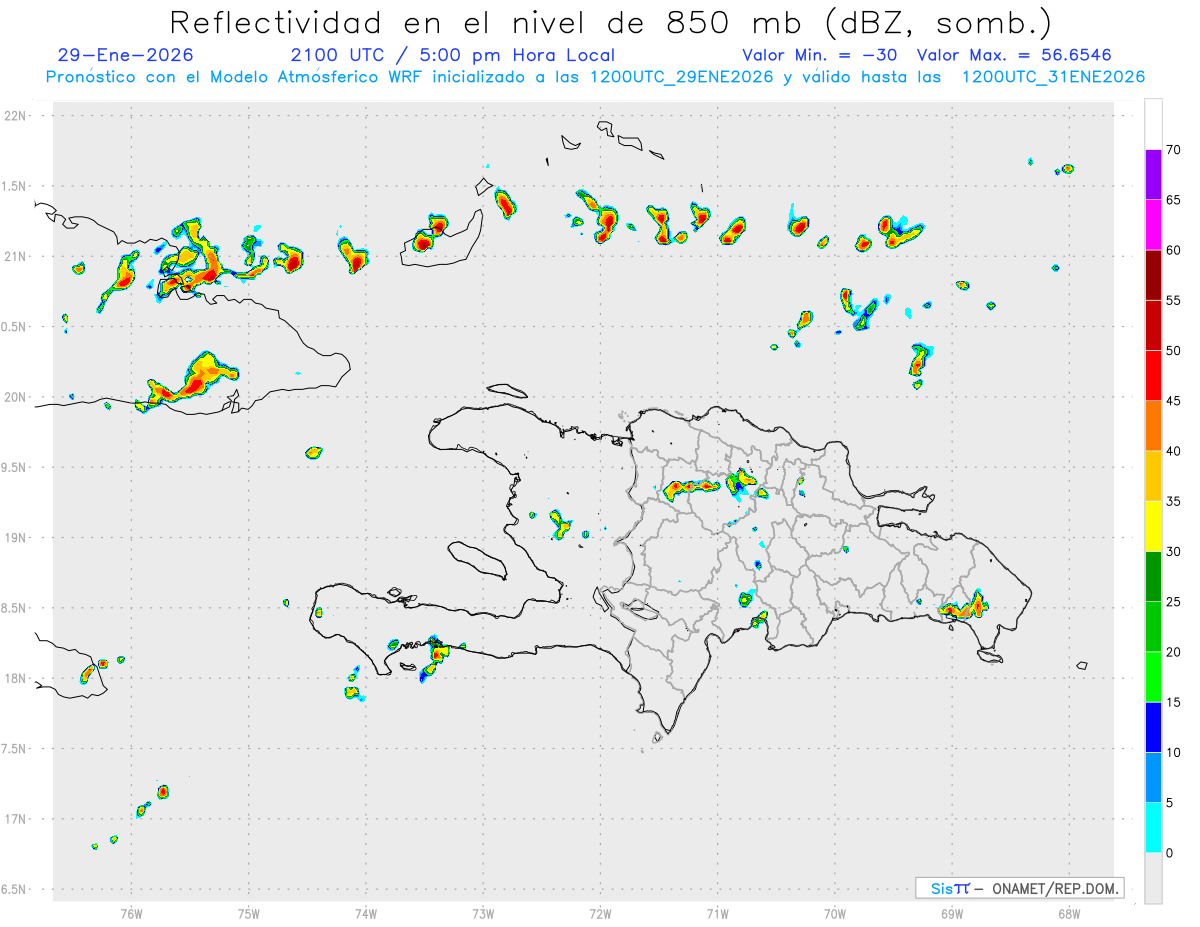Viewport: 1200px width, 927px height.
Task: Click the '70W' longitude label
Action: [835, 913]
